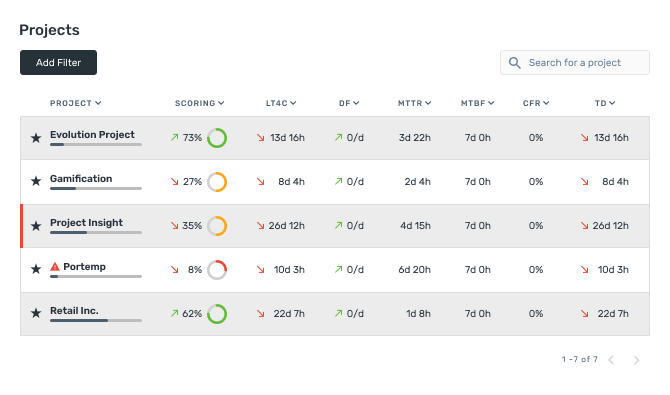Click Retail Inc. progress bar
The width and height of the screenshot is (670, 395).
[96, 320]
